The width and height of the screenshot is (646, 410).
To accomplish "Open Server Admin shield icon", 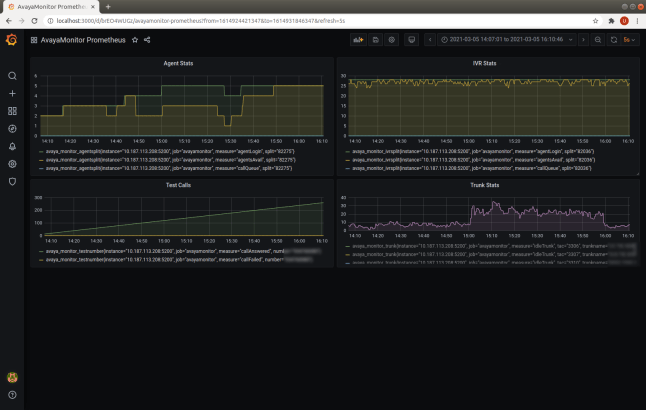I will pyautogui.click(x=12, y=182).
